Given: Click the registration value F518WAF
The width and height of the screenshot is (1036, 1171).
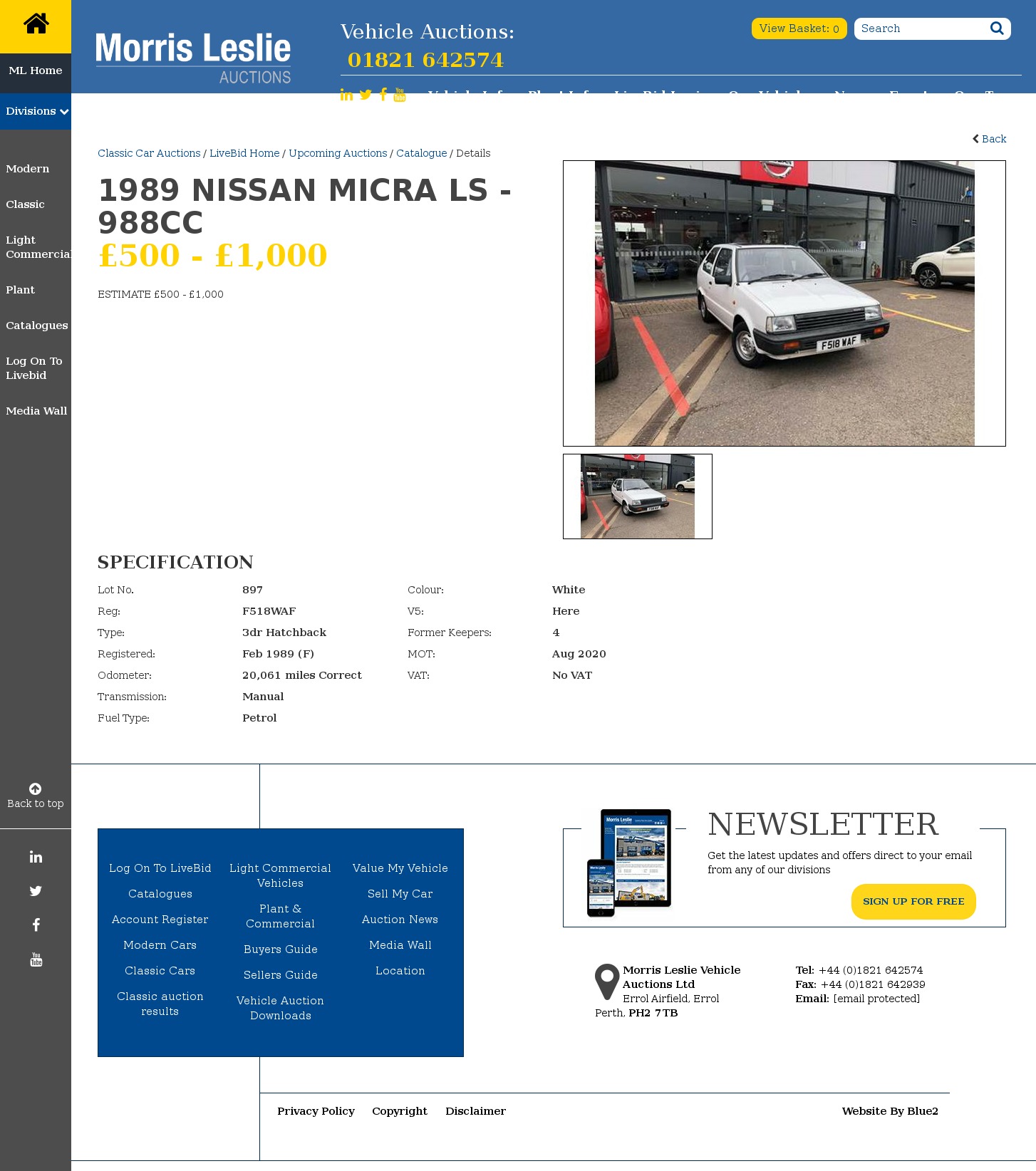Looking at the screenshot, I should point(269,611).
